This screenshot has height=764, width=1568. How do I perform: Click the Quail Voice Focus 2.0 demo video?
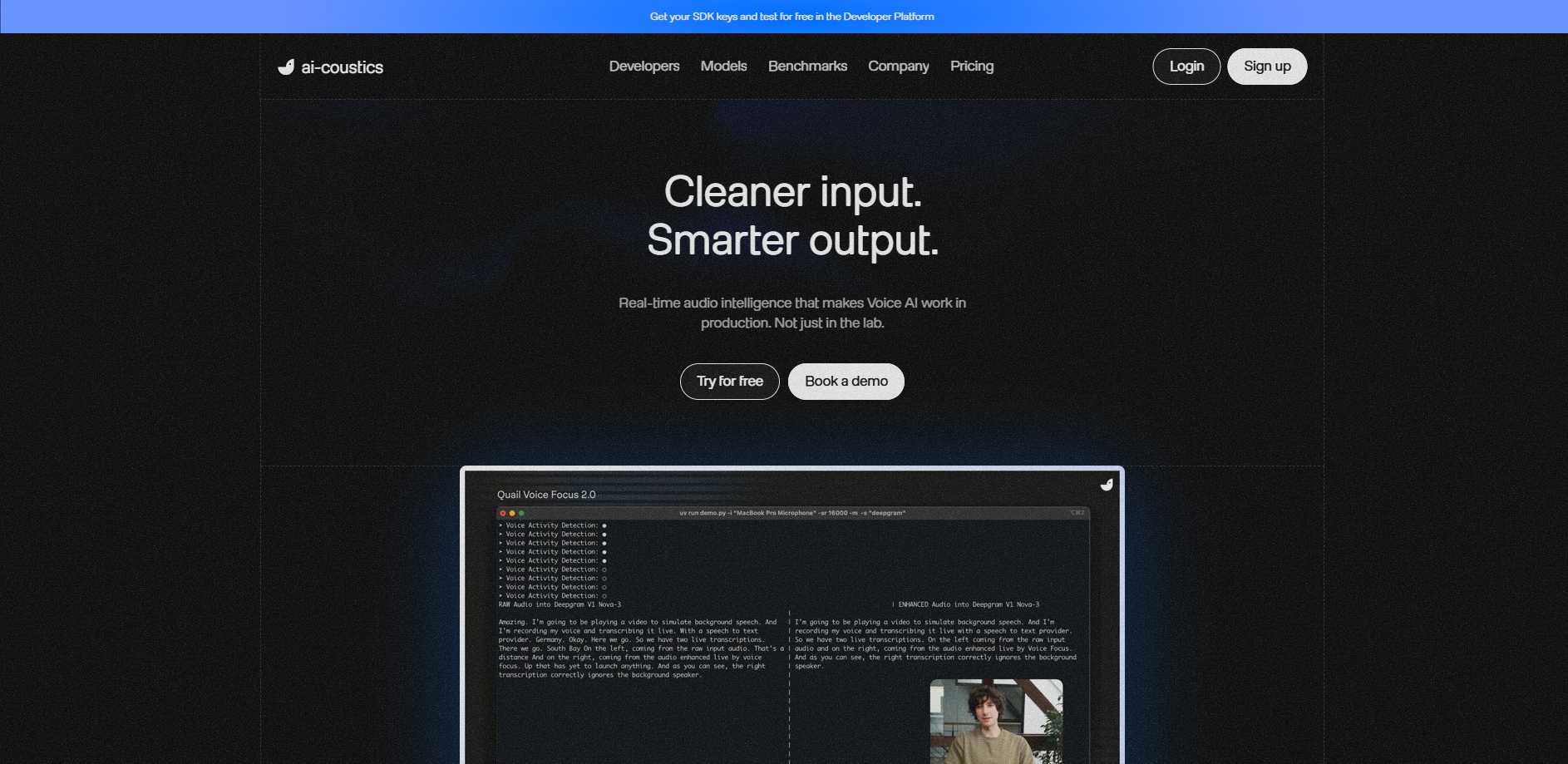coord(792,615)
